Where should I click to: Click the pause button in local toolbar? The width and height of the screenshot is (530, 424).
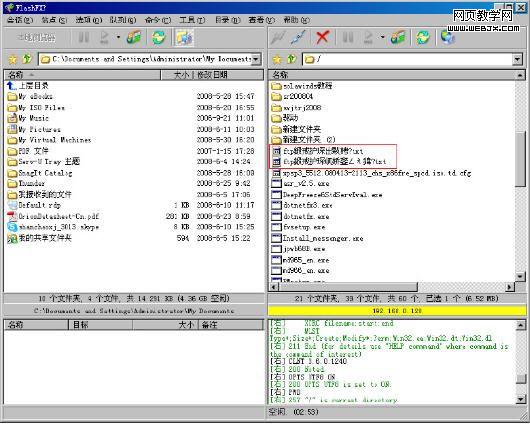83,37
